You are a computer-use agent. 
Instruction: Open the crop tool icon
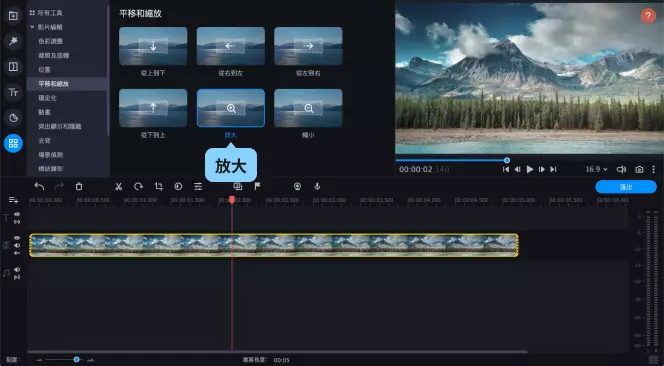tap(159, 186)
